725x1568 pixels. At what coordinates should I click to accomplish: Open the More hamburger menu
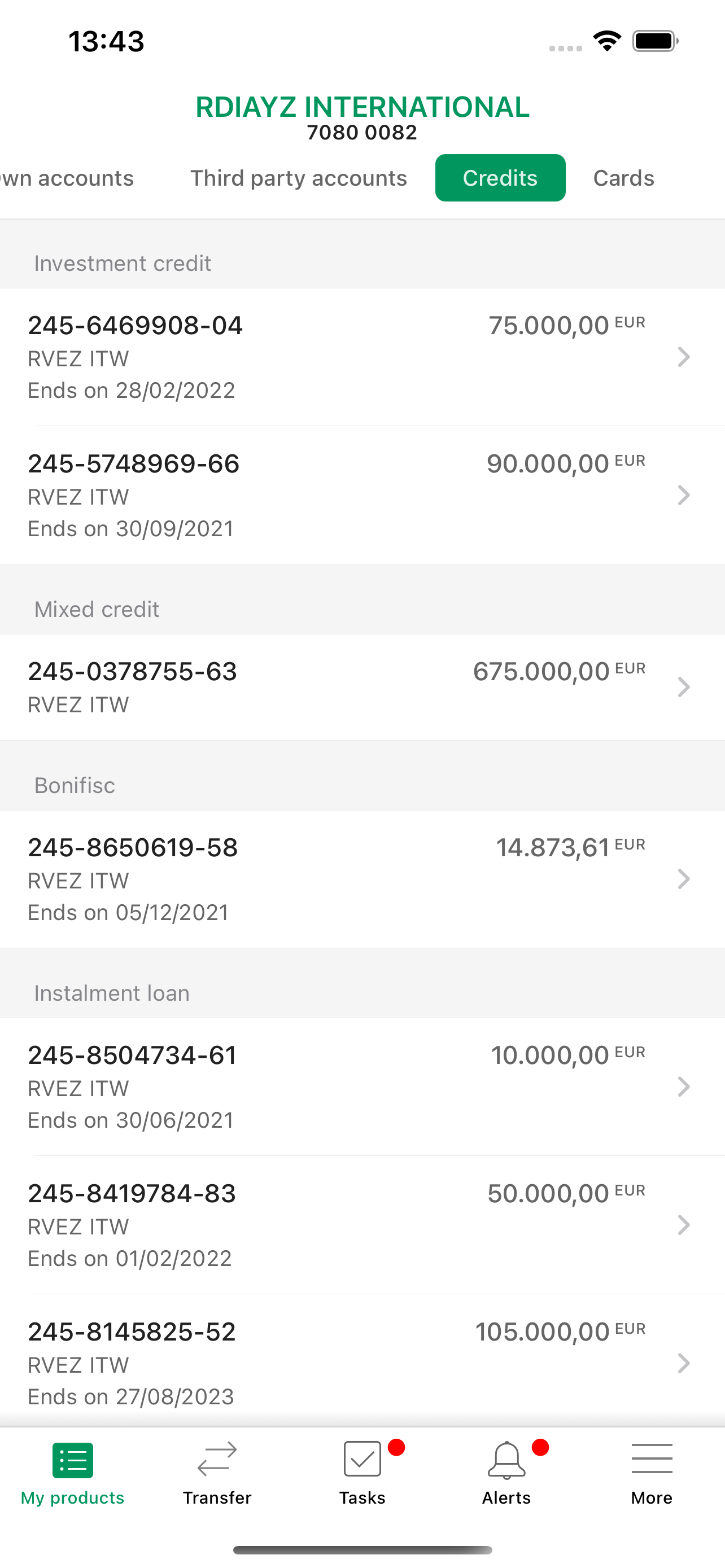[x=652, y=1458]
